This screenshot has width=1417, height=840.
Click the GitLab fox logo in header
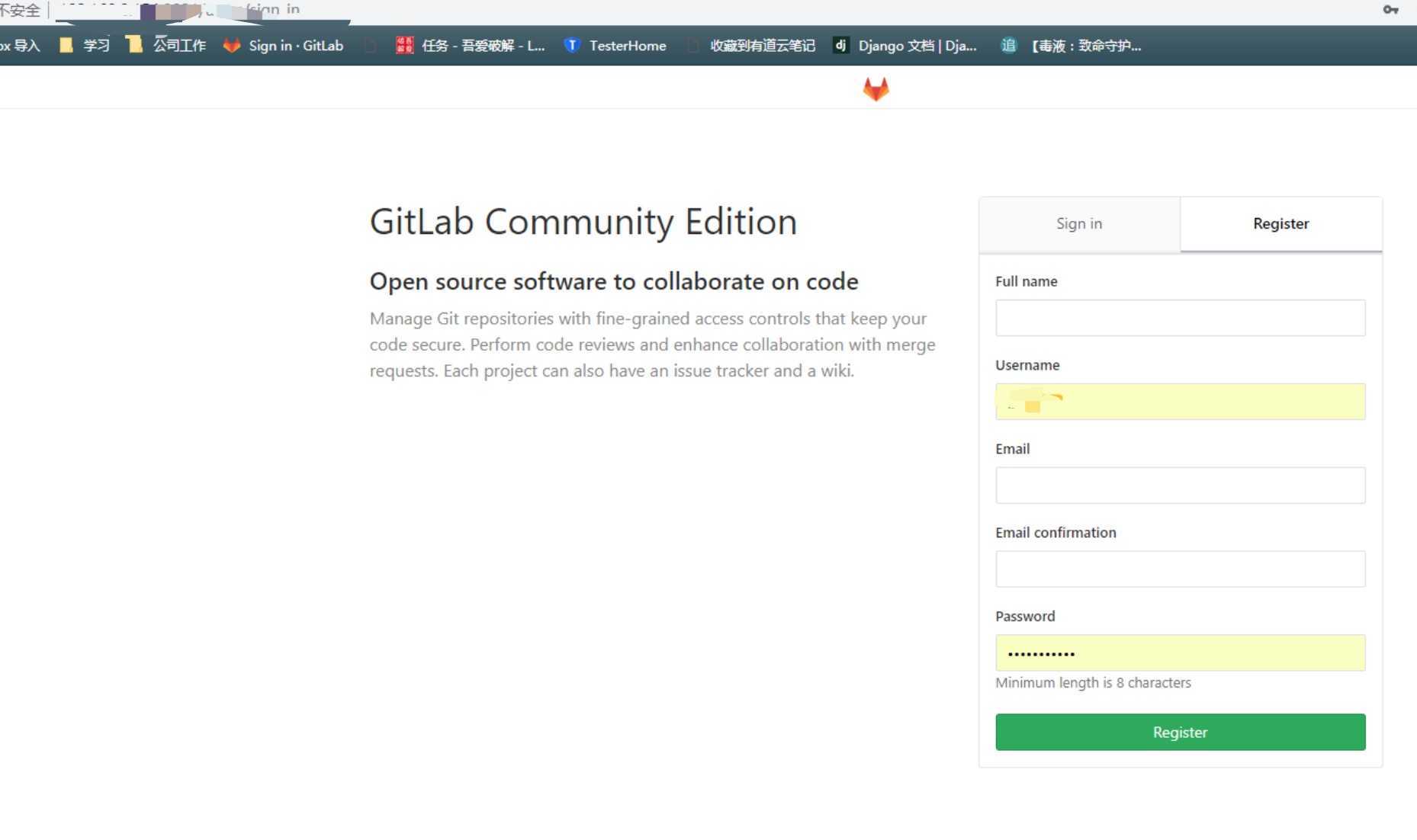pos(876,89)
